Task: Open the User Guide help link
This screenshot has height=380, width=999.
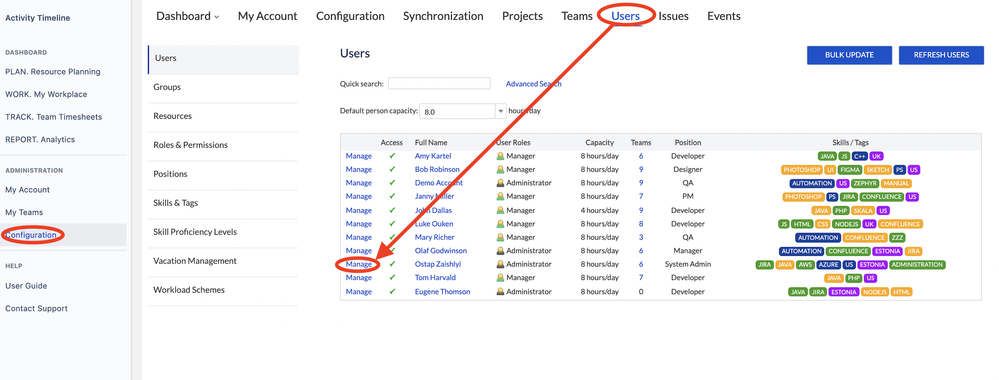Action: tap(26, 286)
